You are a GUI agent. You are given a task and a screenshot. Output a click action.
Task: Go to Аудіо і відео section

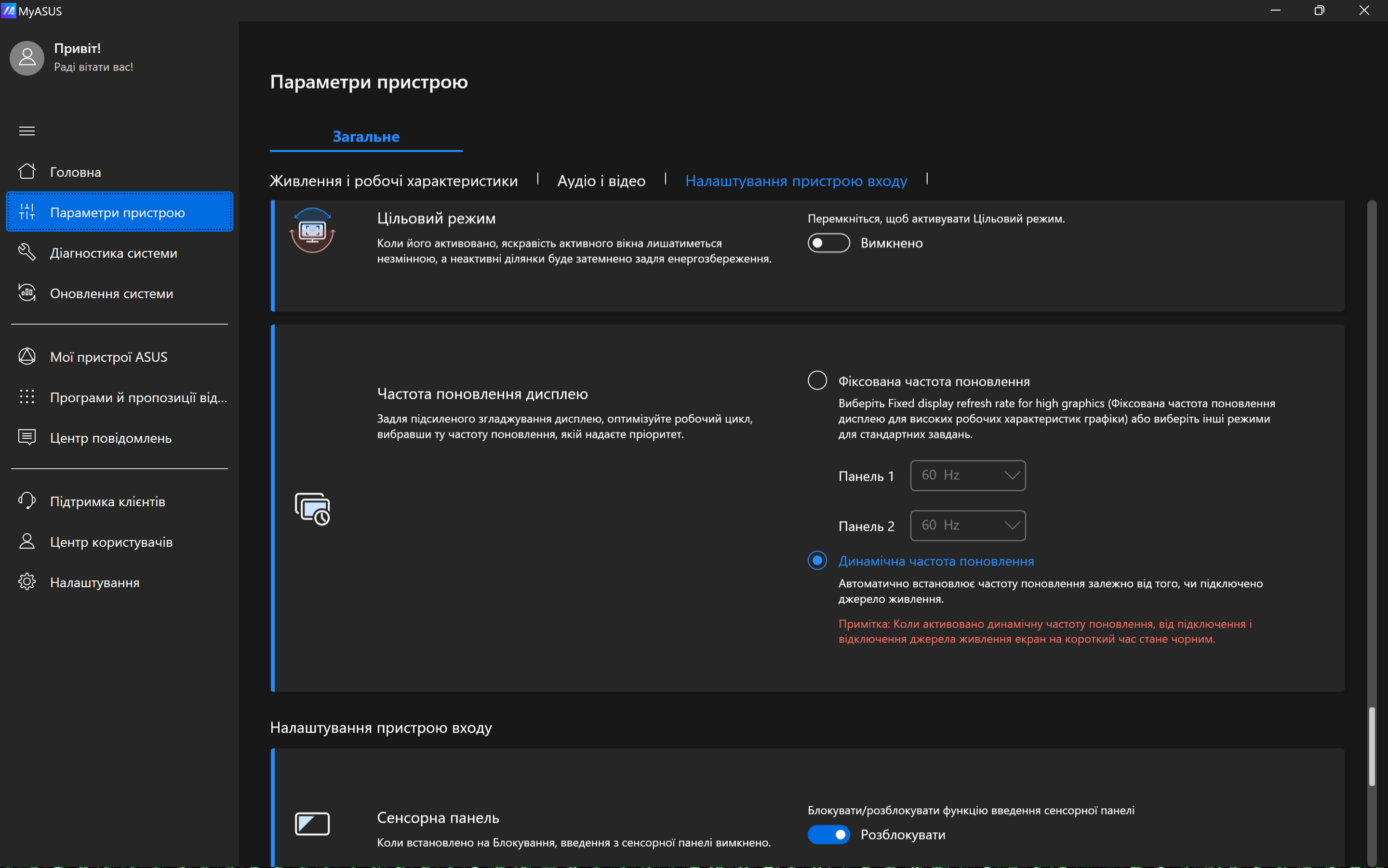coord(601,181)
